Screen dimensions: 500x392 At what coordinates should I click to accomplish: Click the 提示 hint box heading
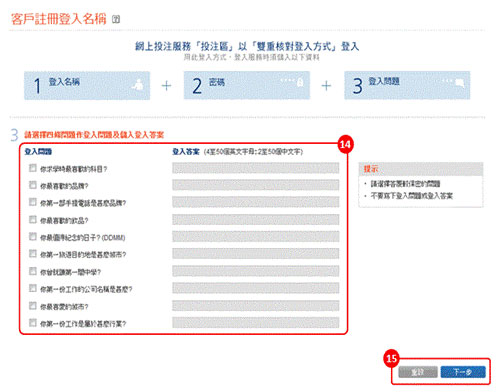(x=371, y=169)
